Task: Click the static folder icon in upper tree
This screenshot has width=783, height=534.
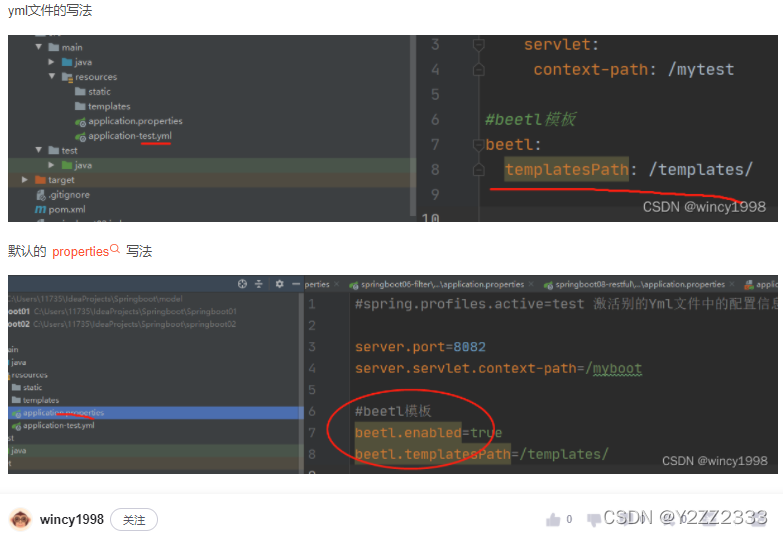Action: pyautogui.click(x=80, y=91)
